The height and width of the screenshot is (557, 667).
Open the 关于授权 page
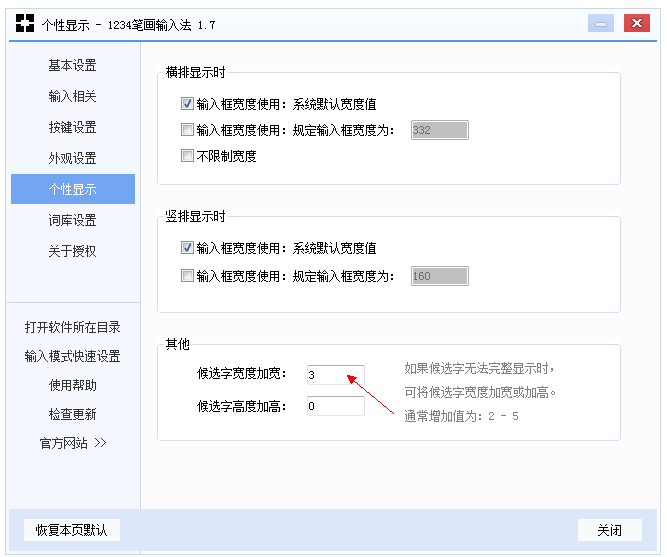(x=72, y=251)
